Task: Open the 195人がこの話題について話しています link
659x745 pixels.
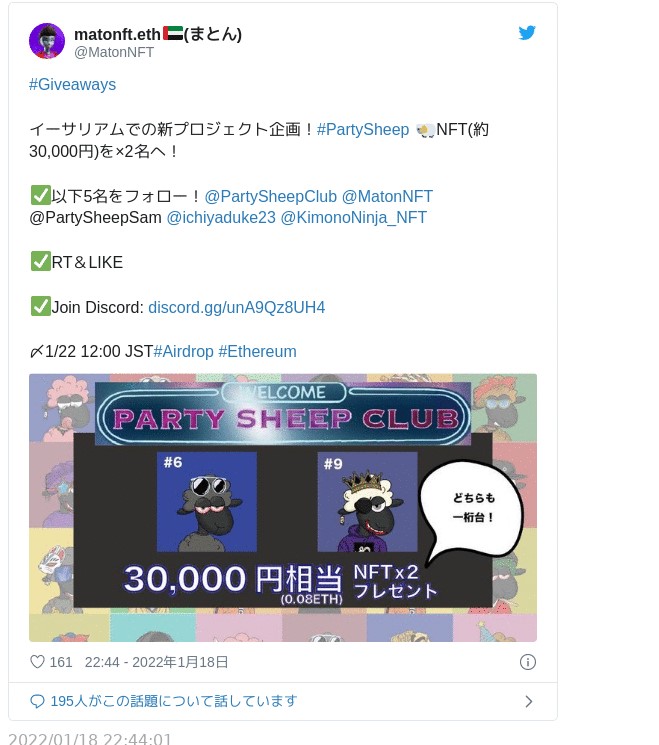Action: (174, 701)
